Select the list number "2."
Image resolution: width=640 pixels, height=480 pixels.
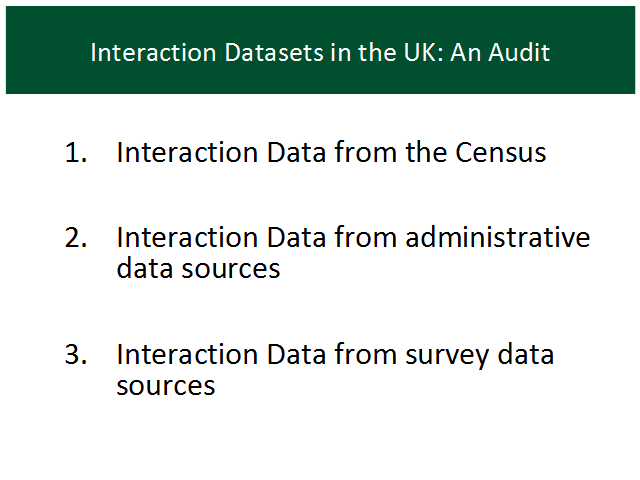(76, 238)
